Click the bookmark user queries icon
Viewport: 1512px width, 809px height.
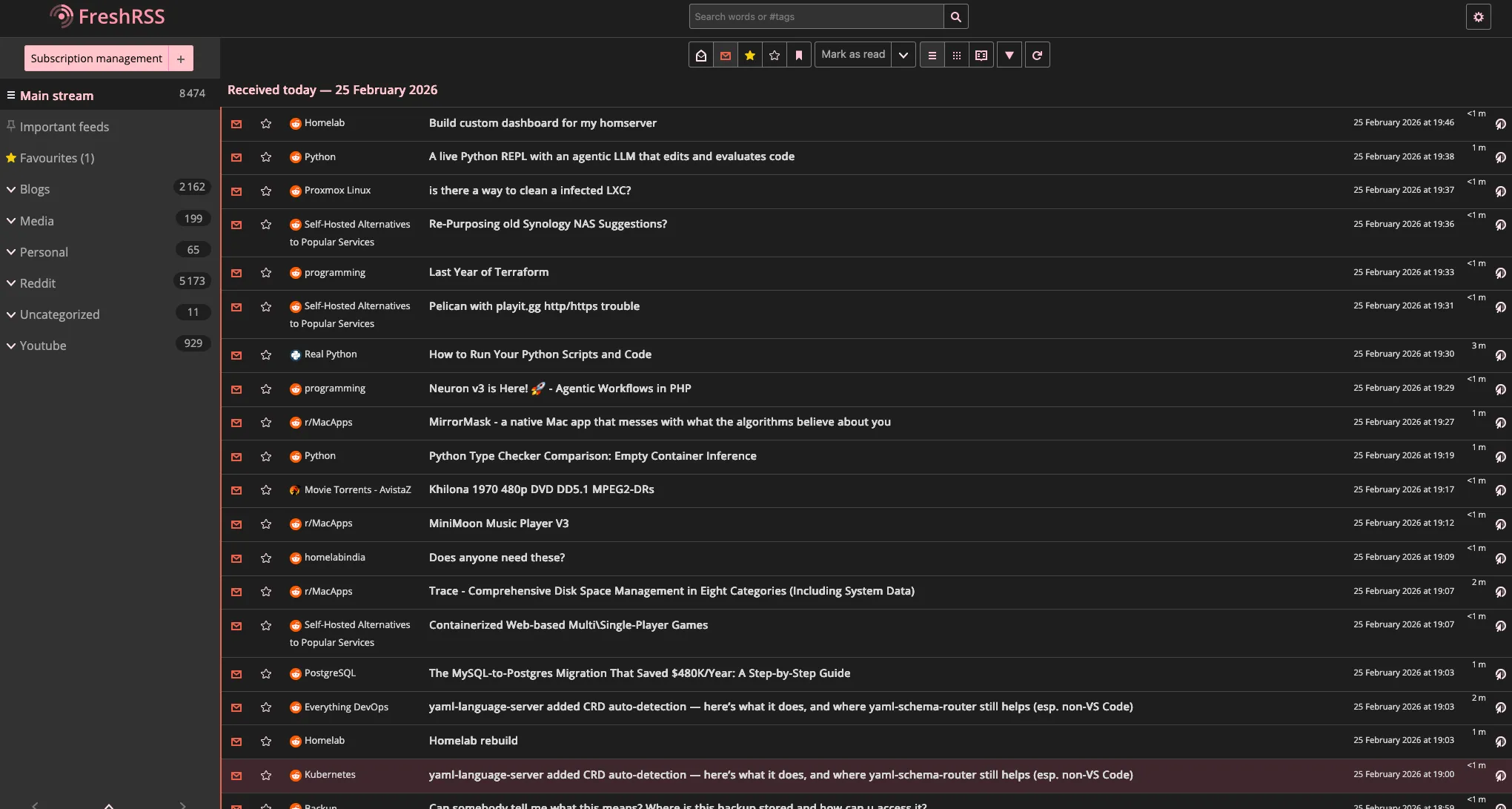[x=799, y=55]
